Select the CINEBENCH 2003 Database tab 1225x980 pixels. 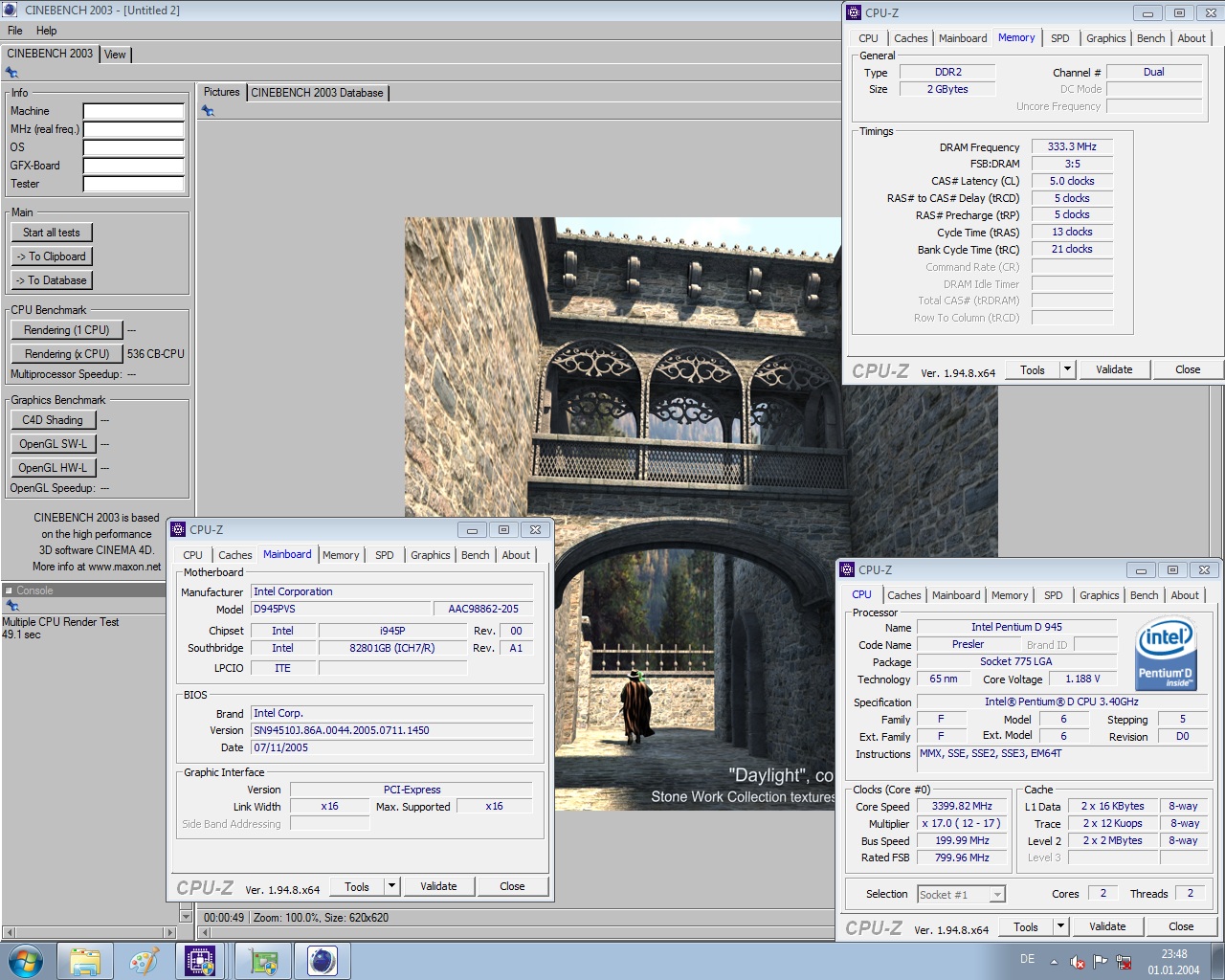pos(318,93)
